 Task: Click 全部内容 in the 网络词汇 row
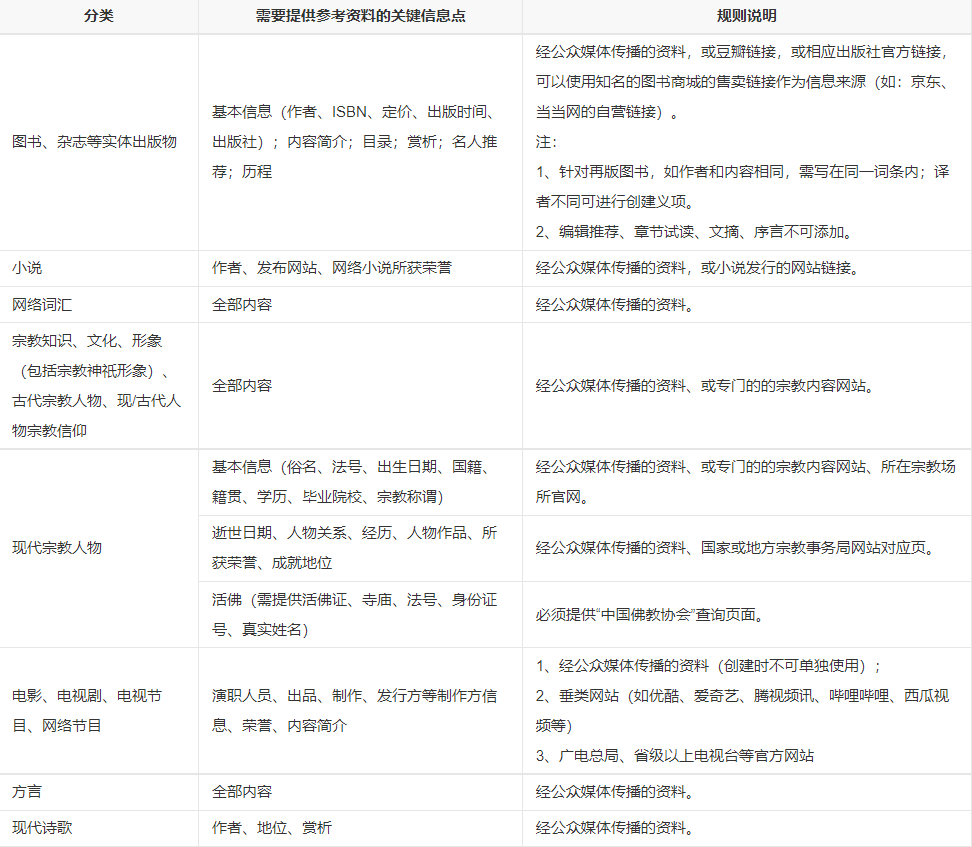pyautogui.click(x=242, y=304)
